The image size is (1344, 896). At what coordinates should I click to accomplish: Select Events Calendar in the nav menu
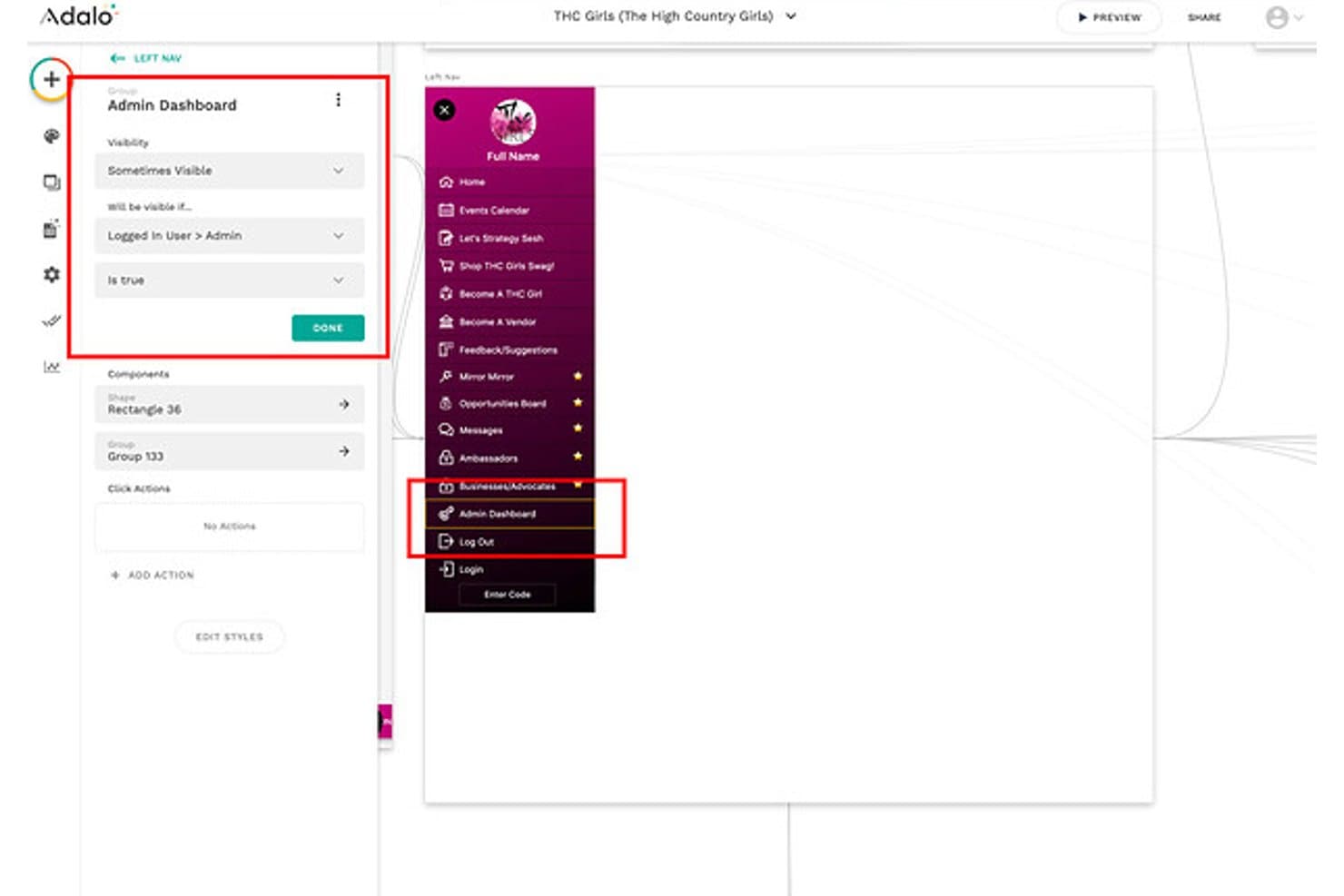(509, 211)
